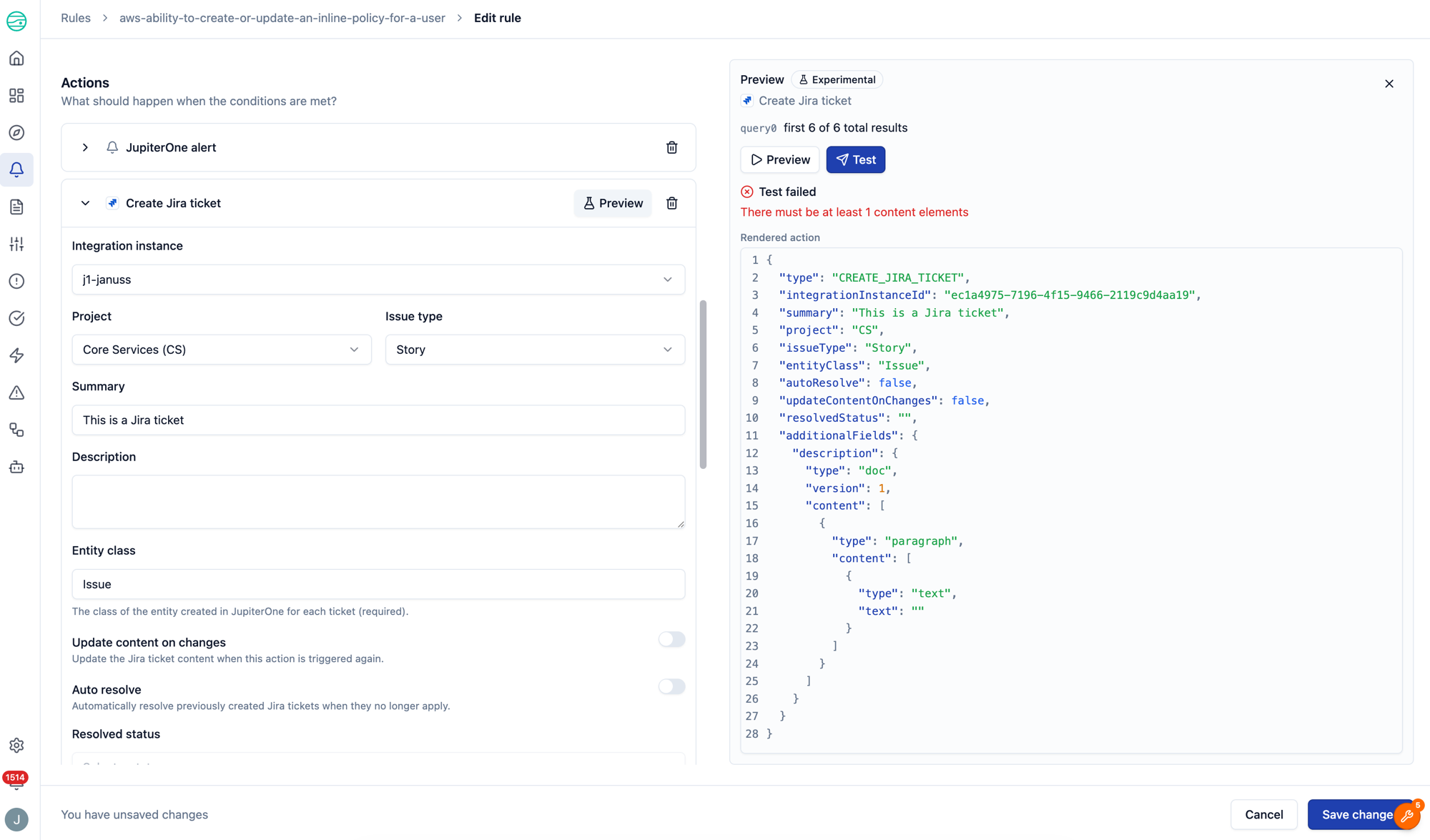Click the Edit rule breadcrumb

(498, 18)
